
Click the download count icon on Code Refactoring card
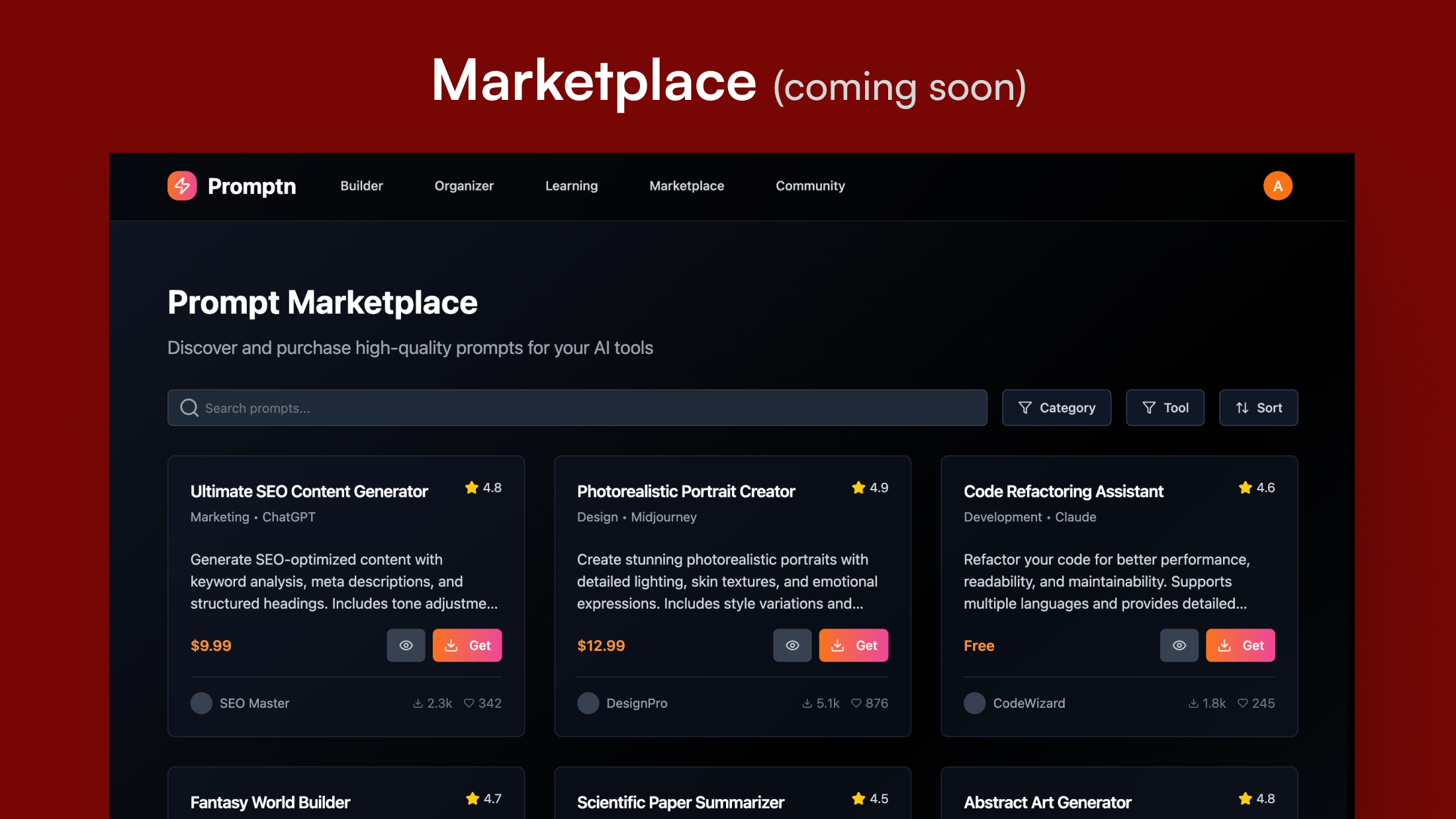(x=1193, y=703)
